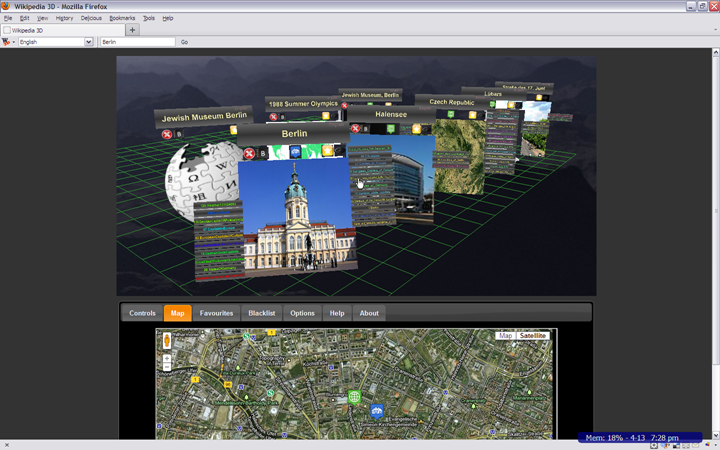Open the Options tab
The height and width of the screenshot is (450, 720).
tap(302, 313)
